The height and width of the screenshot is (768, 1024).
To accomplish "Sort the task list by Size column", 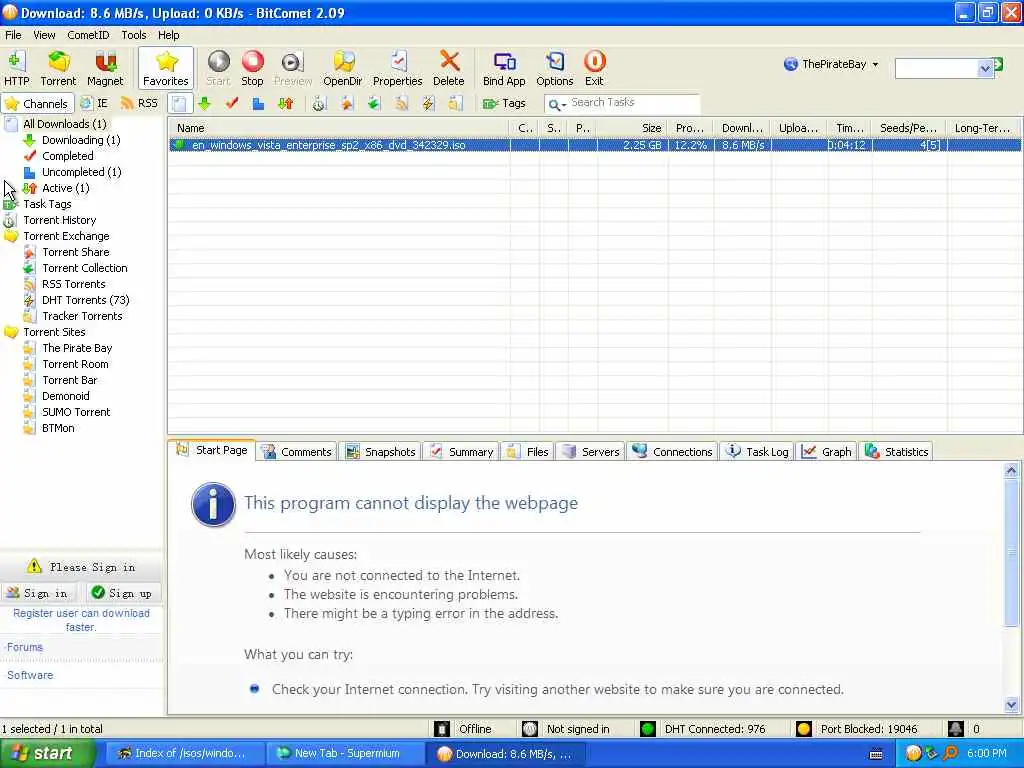I will (632, 128).
